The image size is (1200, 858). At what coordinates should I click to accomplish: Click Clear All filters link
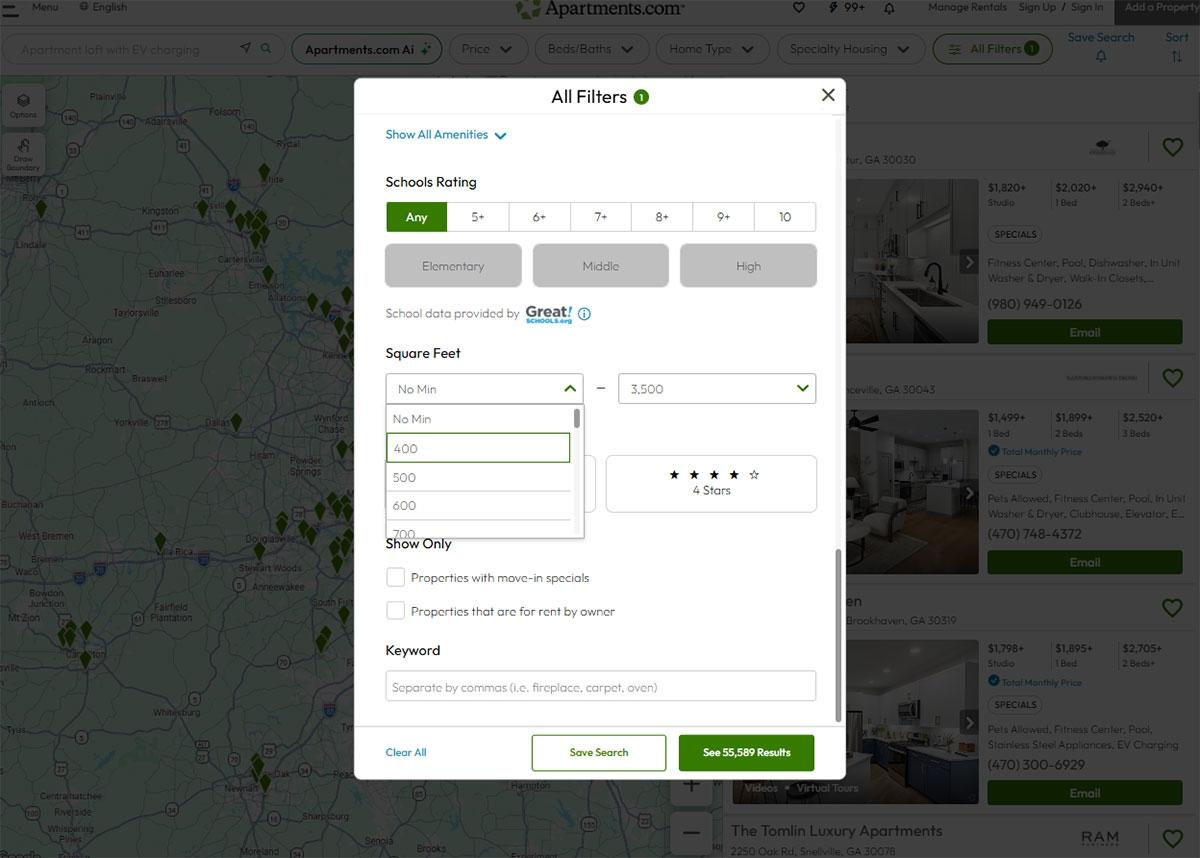(406, 752)
